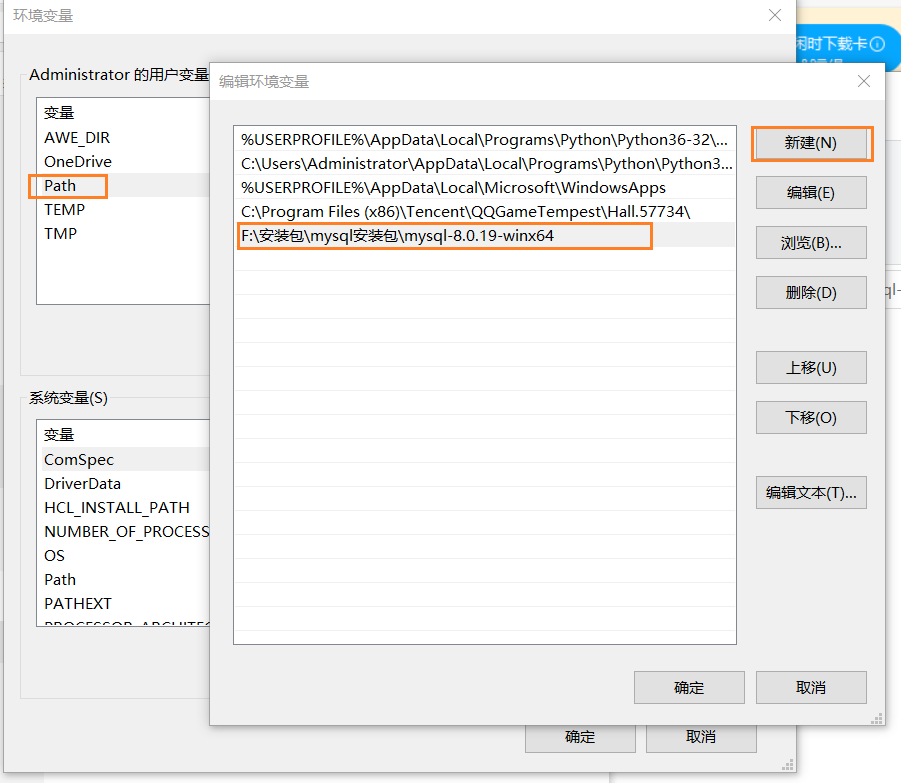Viewport: 901px width, 783px height.
Task: Click the 编辑(E) button
Action: [810, 193]
